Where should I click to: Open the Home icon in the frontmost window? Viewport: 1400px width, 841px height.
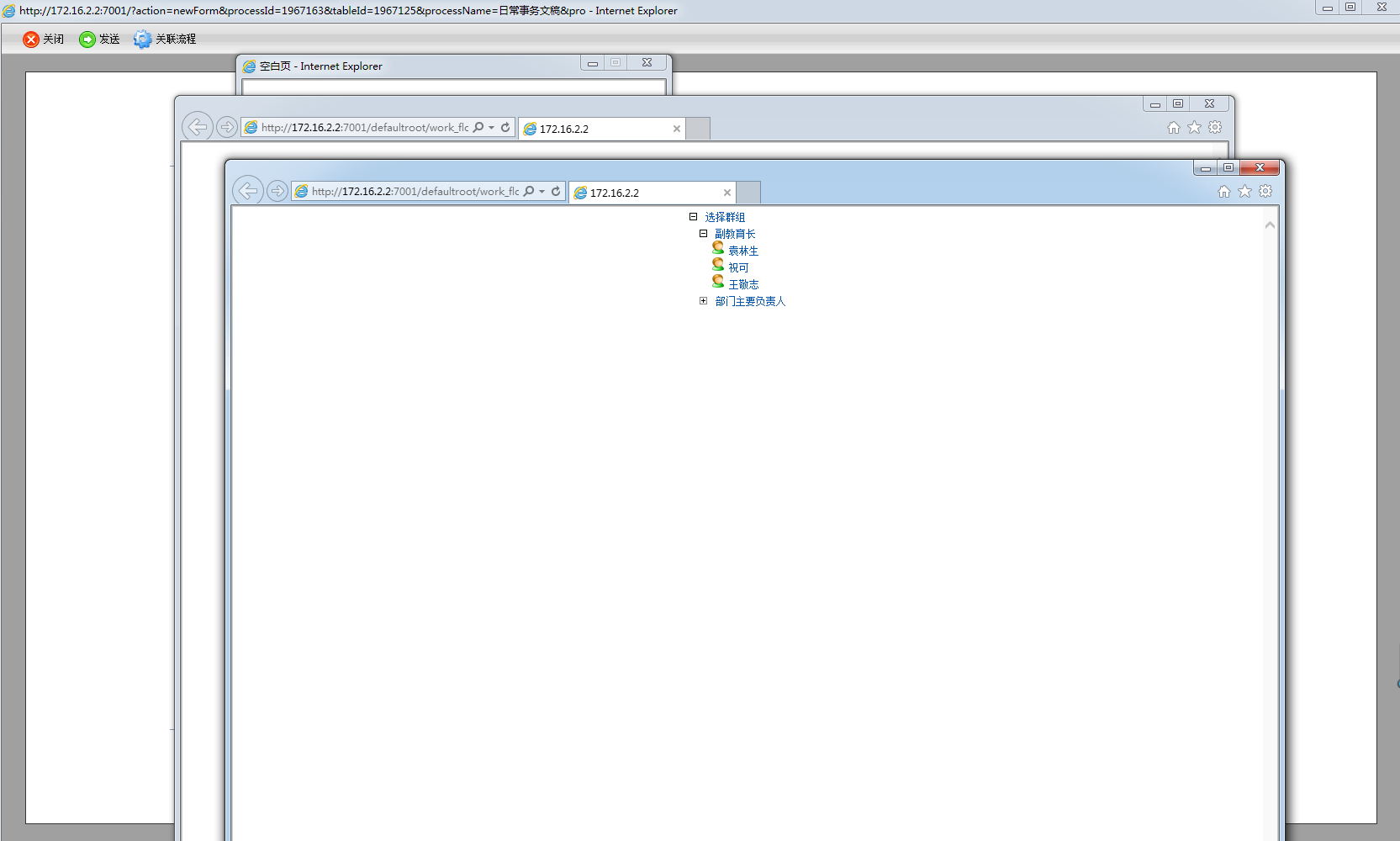pyautogui.click(x=1224, y=192)
